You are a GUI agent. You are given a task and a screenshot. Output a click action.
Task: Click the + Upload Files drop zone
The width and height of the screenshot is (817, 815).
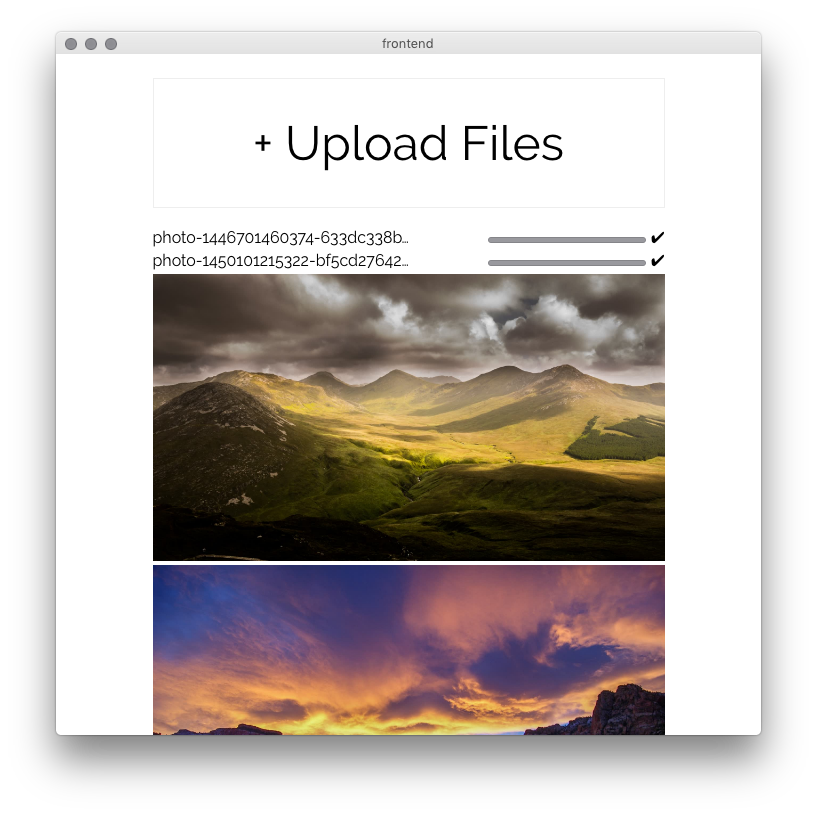(408, 143)
